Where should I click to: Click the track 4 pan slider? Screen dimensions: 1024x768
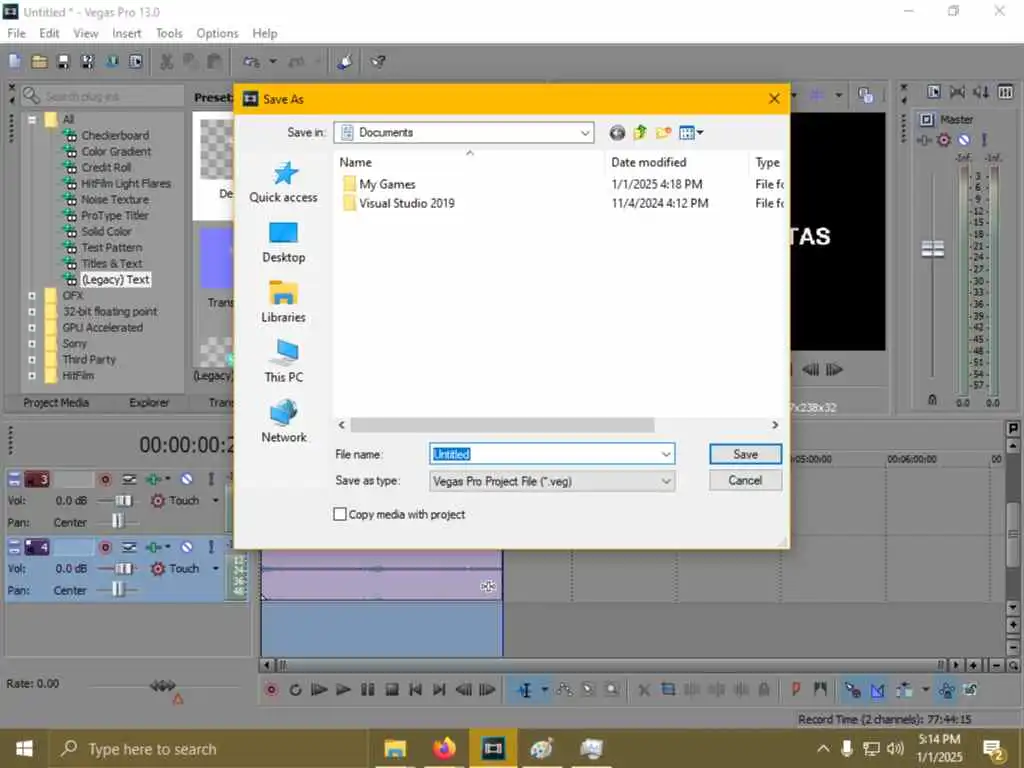pyautogui.click(x=116, y=590)
